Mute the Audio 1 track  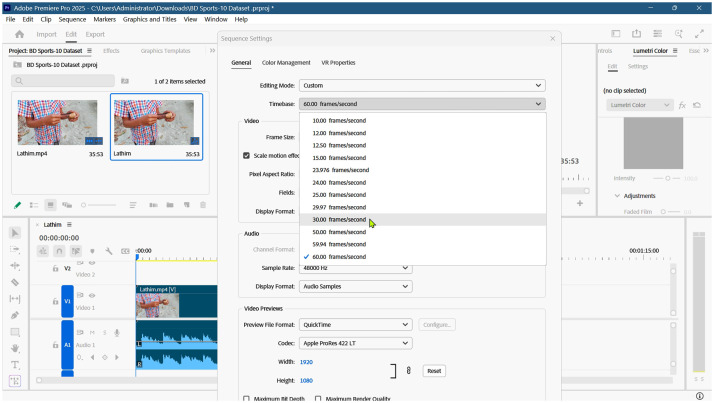(92, 333)
